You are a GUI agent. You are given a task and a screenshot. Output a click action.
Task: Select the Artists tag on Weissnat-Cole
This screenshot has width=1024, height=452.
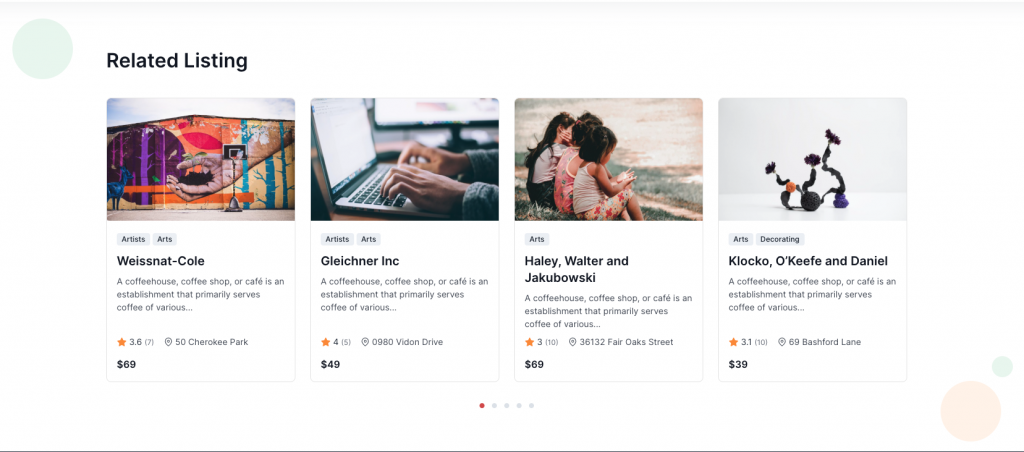pos(133,239)
